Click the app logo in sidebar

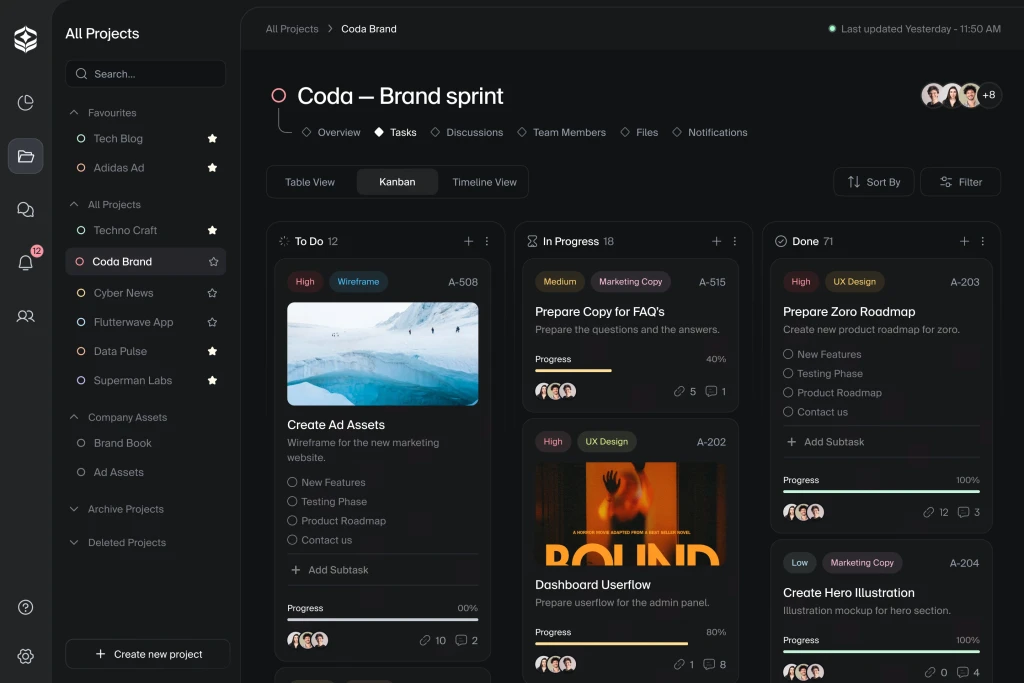click(x=25, y=39)
